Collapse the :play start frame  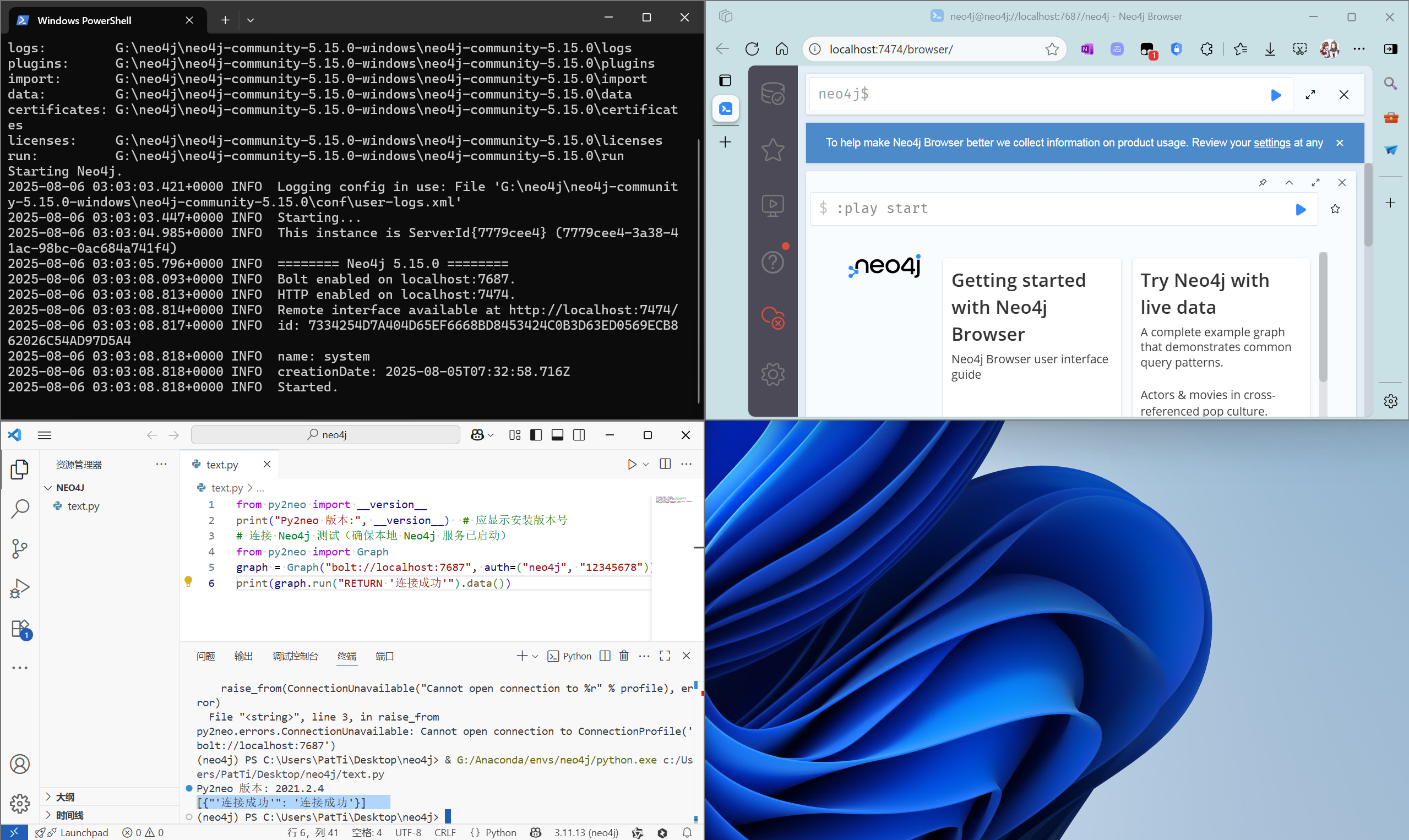click(1289, 182)
